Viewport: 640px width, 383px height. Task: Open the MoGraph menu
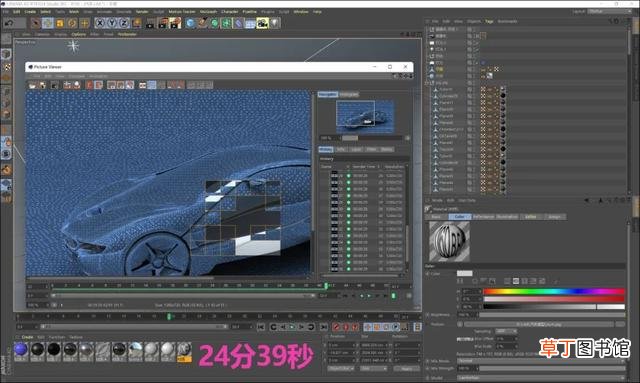208,12
